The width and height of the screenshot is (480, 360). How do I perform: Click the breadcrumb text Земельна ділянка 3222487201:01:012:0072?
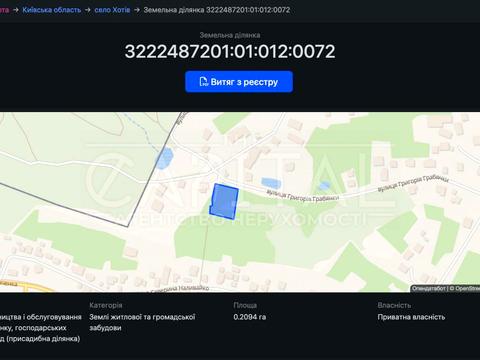point(217,10)
